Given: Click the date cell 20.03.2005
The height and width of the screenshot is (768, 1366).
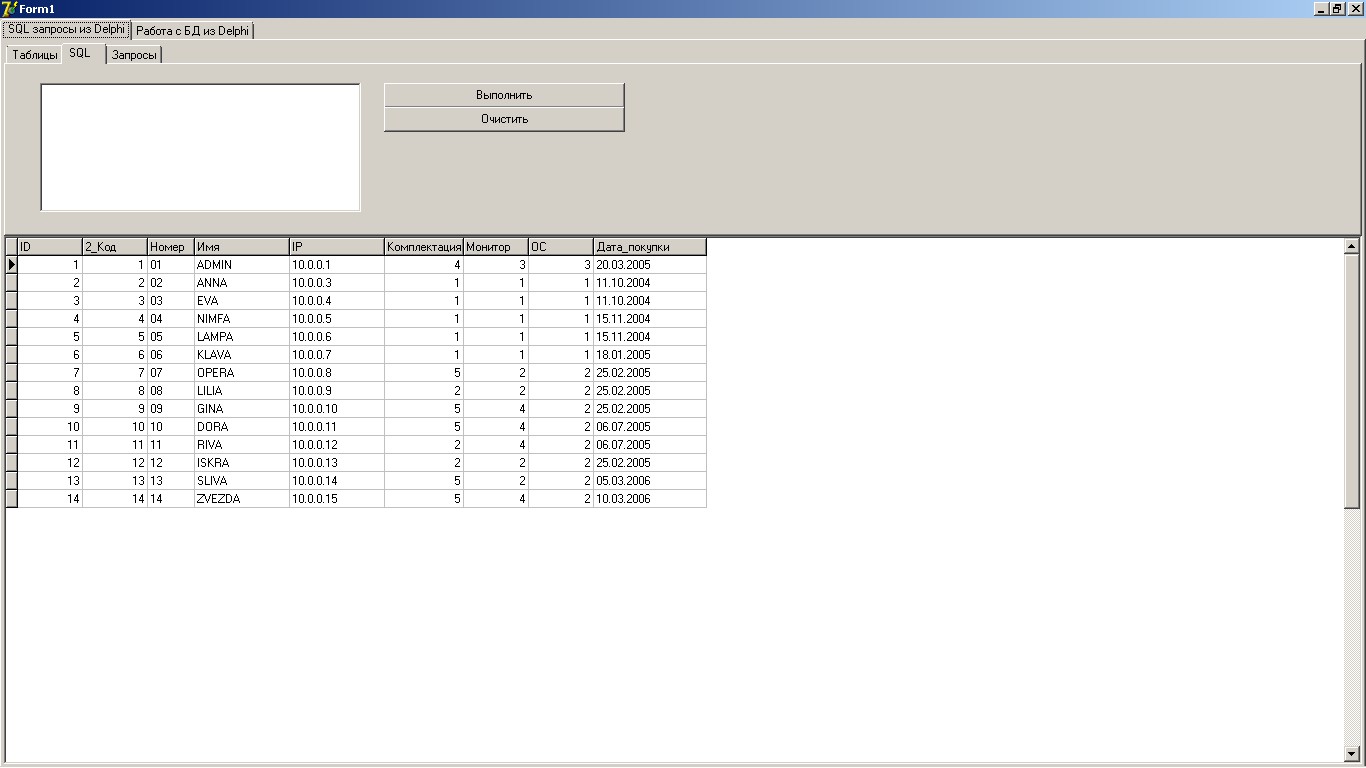Looking at the screenshot, I should tap(650, 265).
